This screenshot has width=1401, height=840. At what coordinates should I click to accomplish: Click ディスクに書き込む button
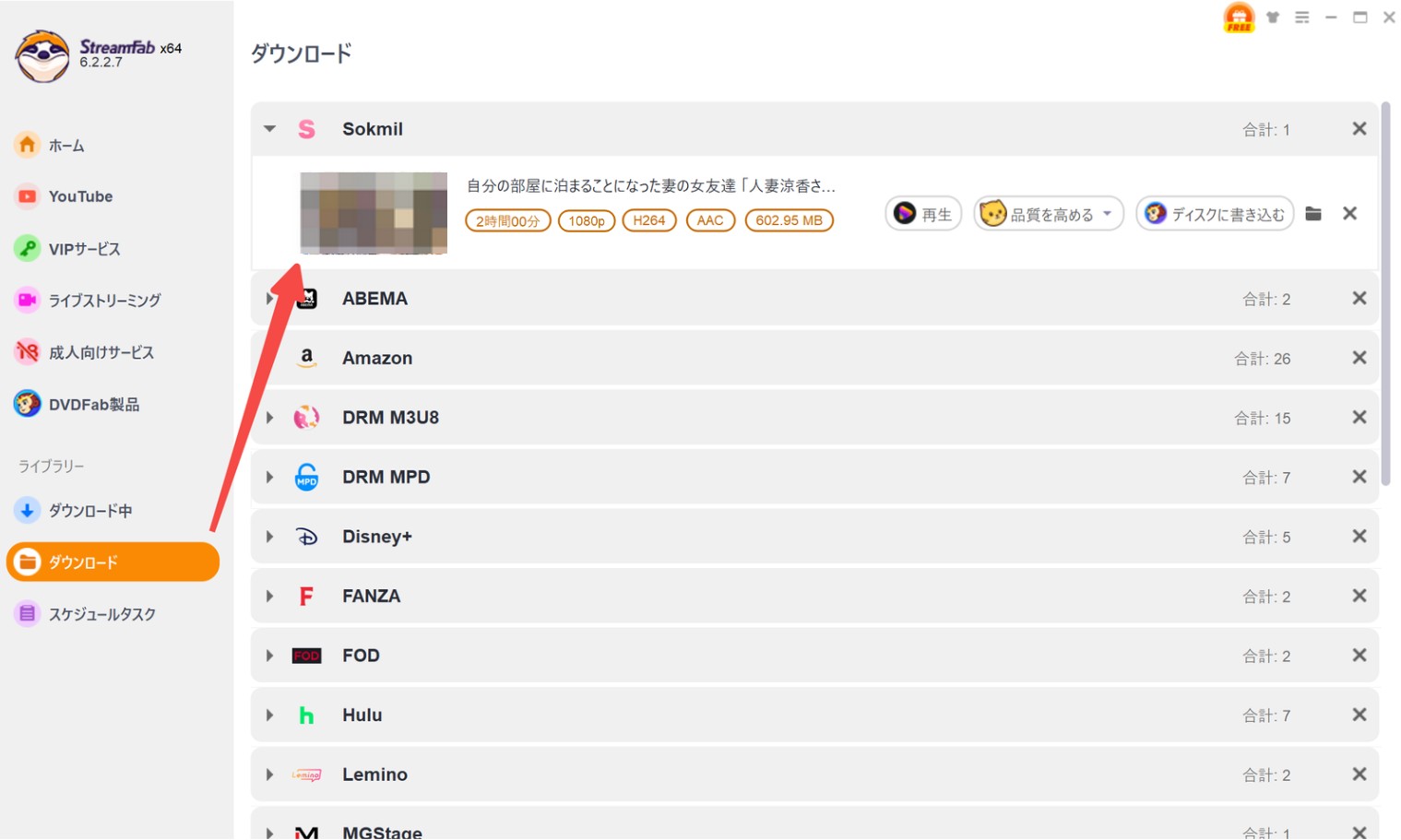click(x=1215, y=214)
